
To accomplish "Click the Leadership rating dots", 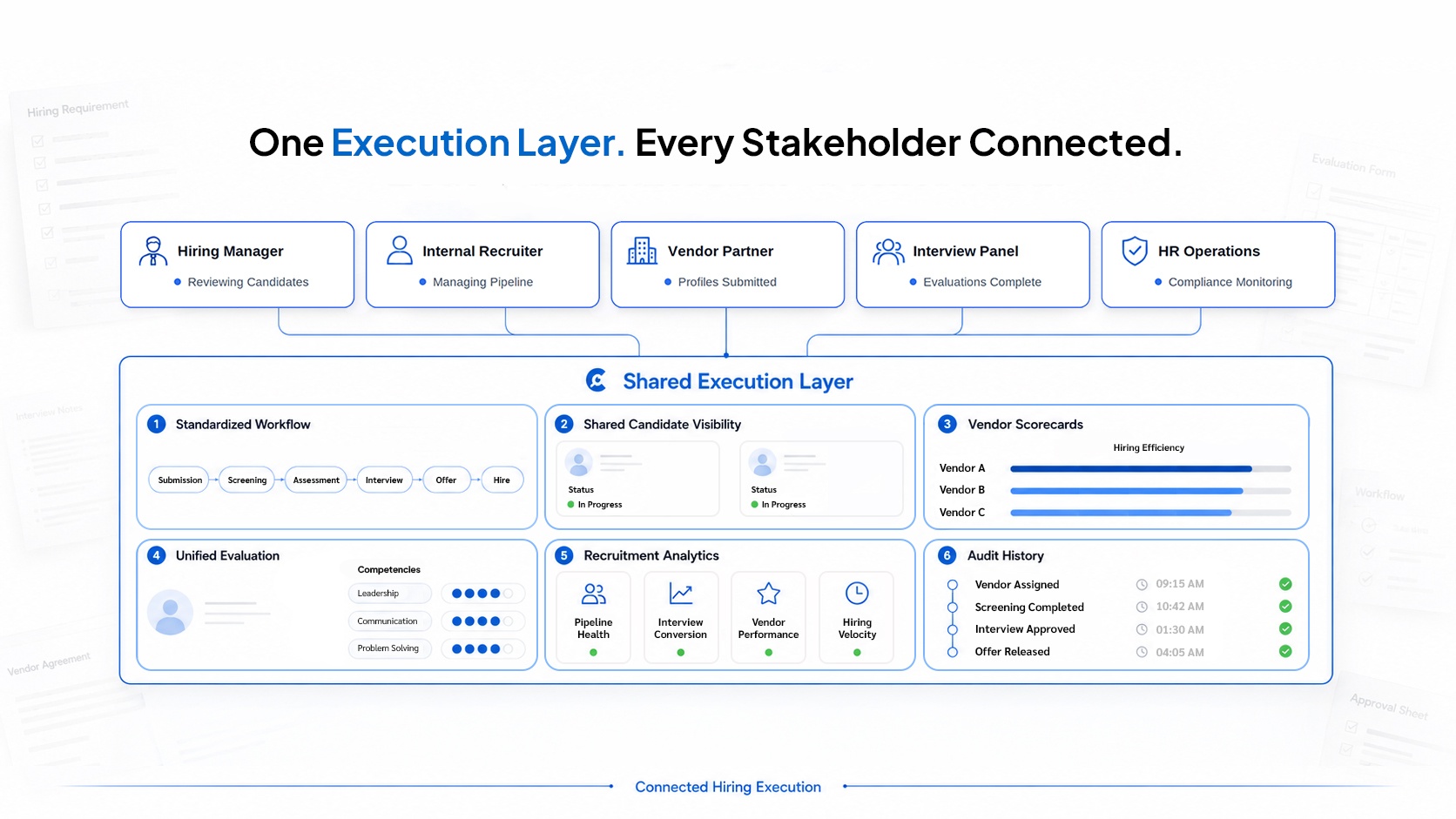I will click(482, 594).
